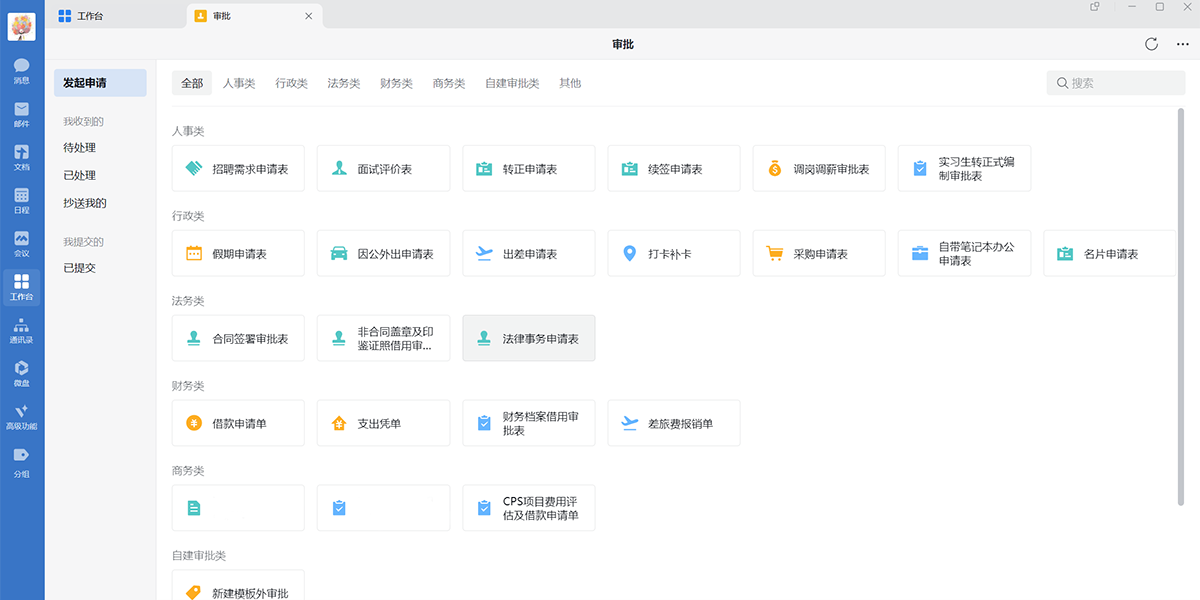The width and height of the screenshot is (1200, 600).
Task: Open 待处理 pending approvals list
Action: 80,148
